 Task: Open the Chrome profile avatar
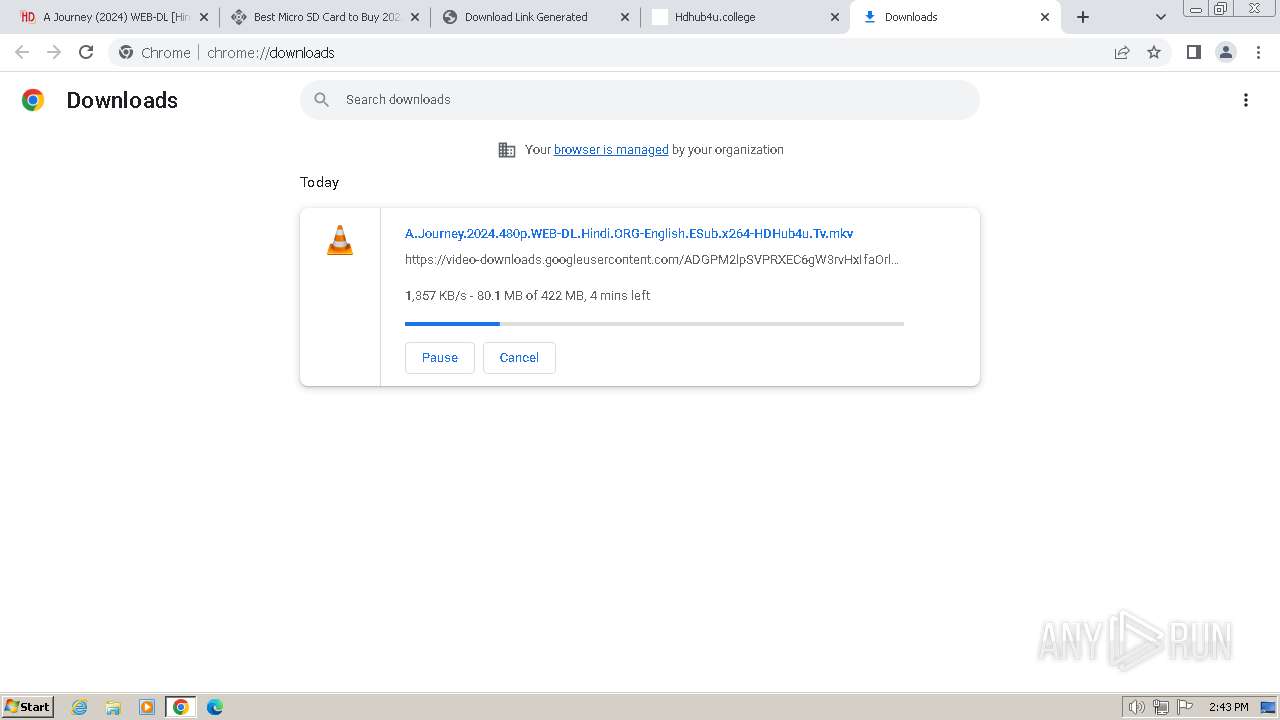(1226, 52)
